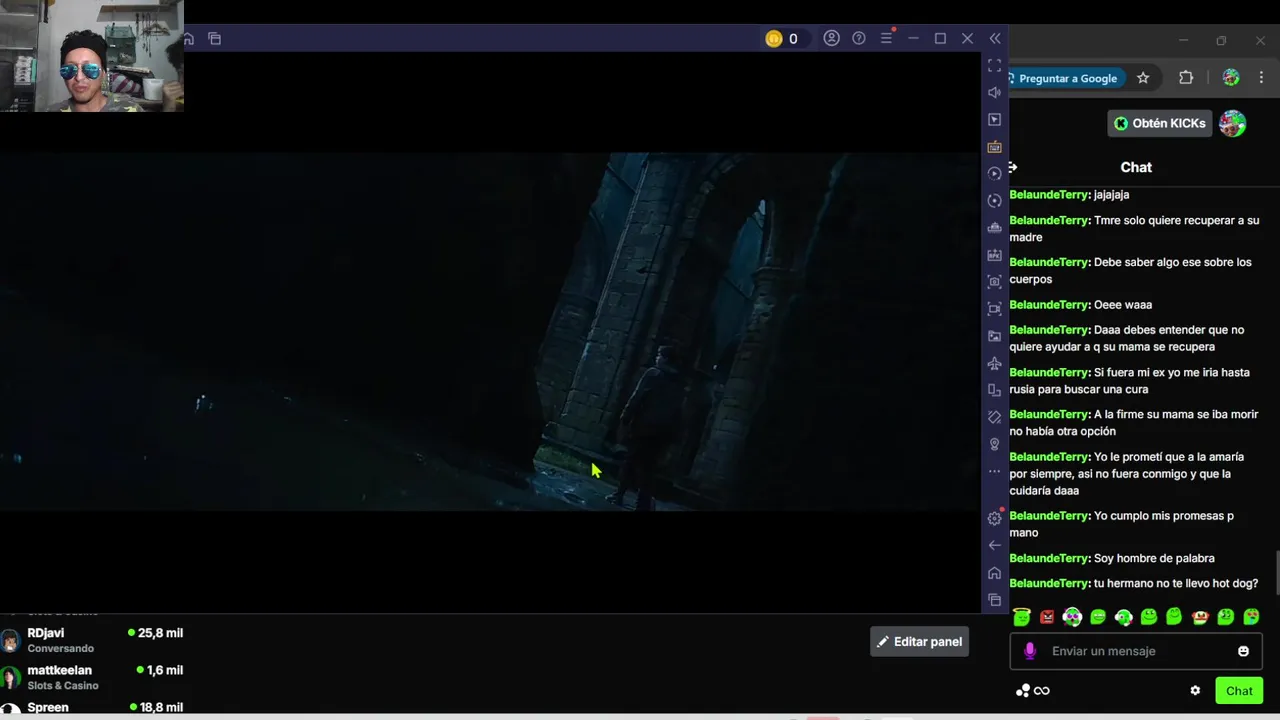Open the set location pin icon
Image resolution: width=1280 pixels, height=720 pixels.
coord(994,443)
